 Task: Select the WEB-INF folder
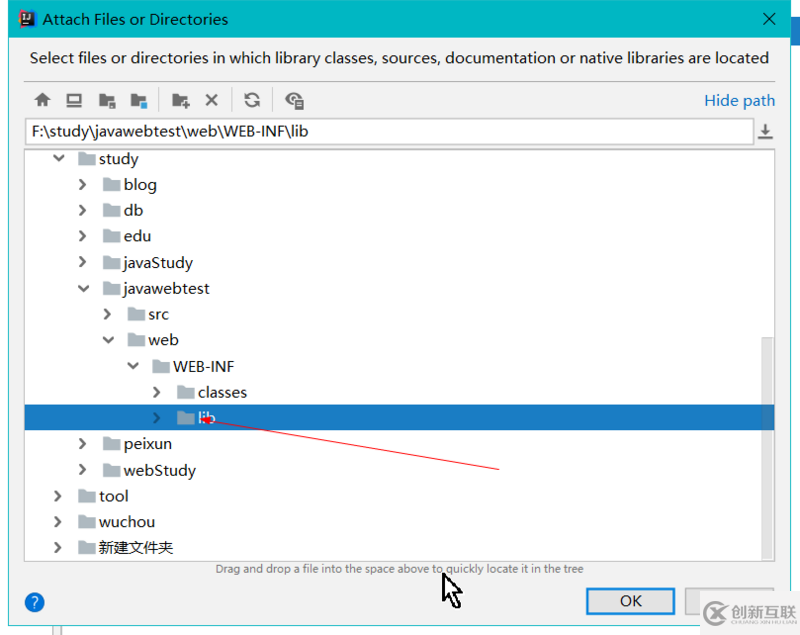click(193, 366)
